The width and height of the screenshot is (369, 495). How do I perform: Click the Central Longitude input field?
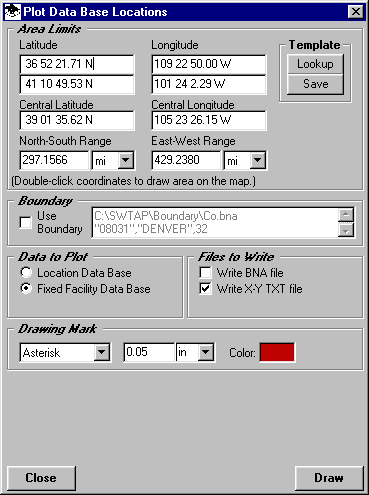tap(209, 120)
